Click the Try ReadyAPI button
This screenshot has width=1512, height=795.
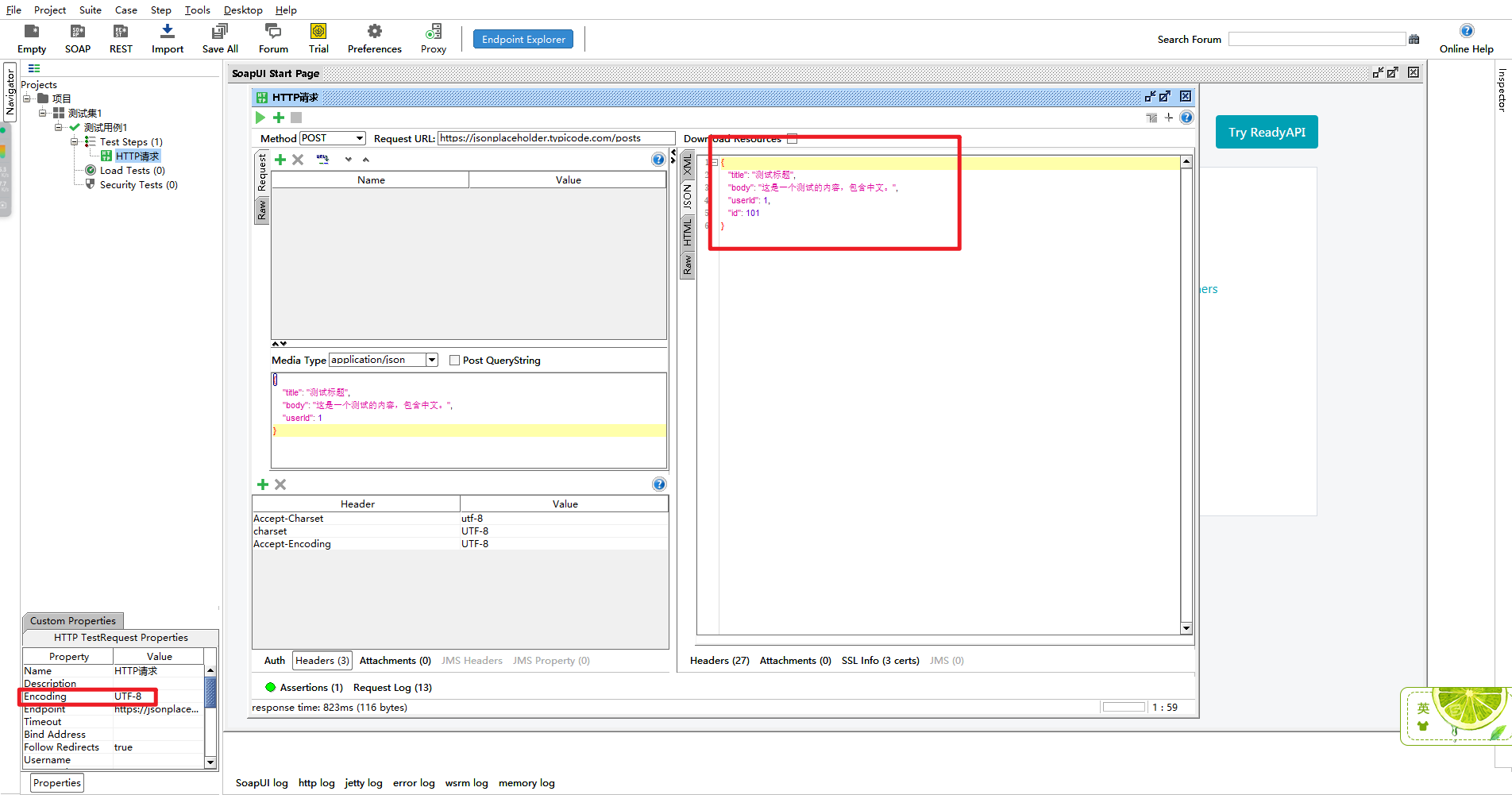(x=1267, y=132)
